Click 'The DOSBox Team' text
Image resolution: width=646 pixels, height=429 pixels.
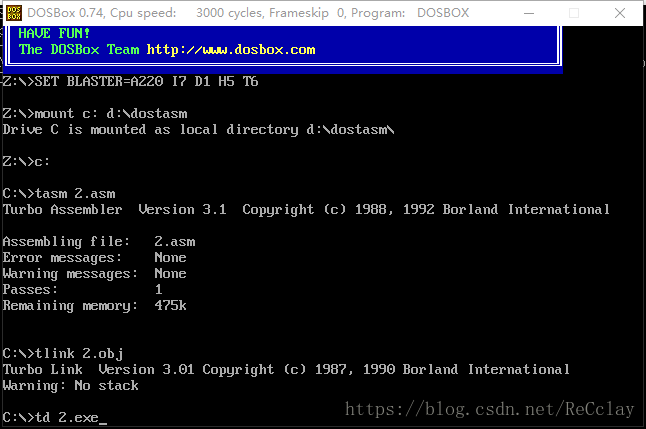click(x=79, y=50)
